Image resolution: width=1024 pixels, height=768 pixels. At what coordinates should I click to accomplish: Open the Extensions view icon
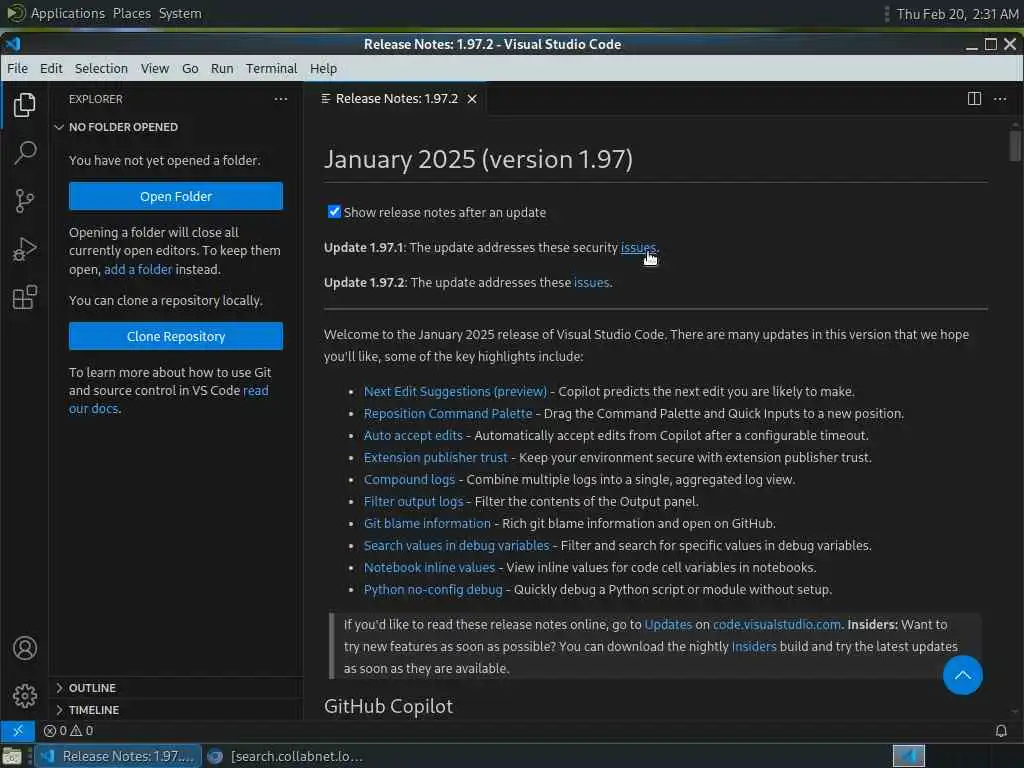click(x=25, y=298)
